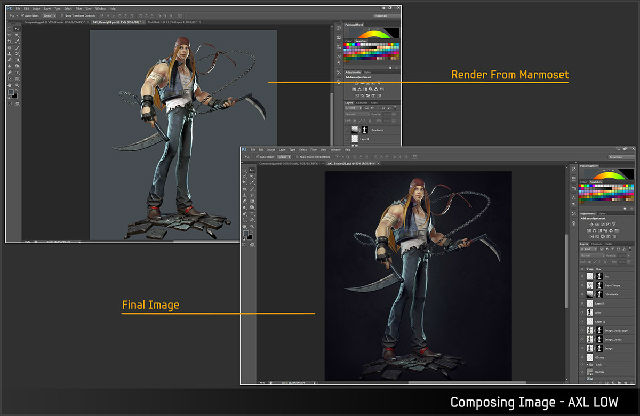The image size is (640, 416).
Task: Select the Eraser tool in Marmoset render window
Action: (x=9, y=60)
